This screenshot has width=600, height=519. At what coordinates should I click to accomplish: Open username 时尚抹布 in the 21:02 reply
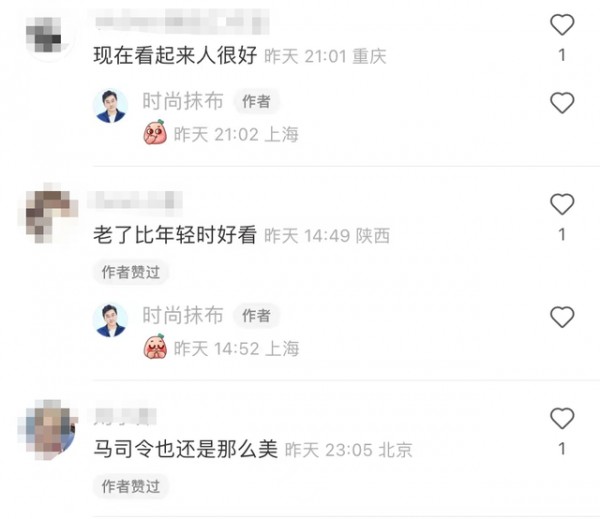tap(183, 101)
